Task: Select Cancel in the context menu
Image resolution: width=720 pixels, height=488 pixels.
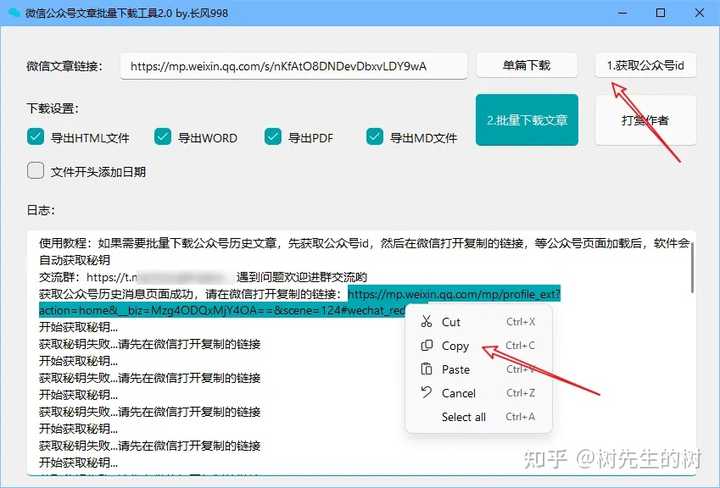Action: click(479, 393)
